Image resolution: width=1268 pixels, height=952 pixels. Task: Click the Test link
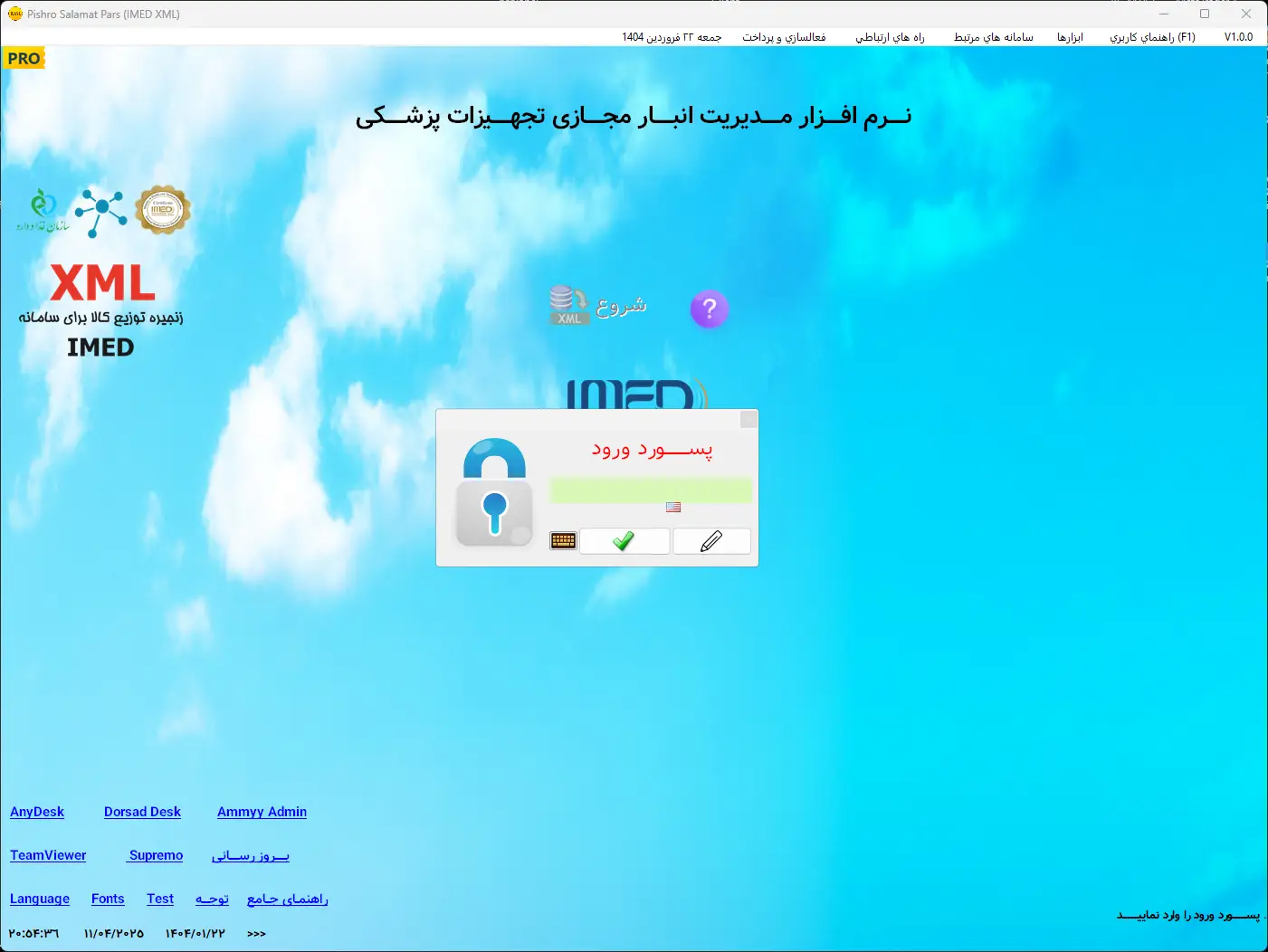pos(160,899)
